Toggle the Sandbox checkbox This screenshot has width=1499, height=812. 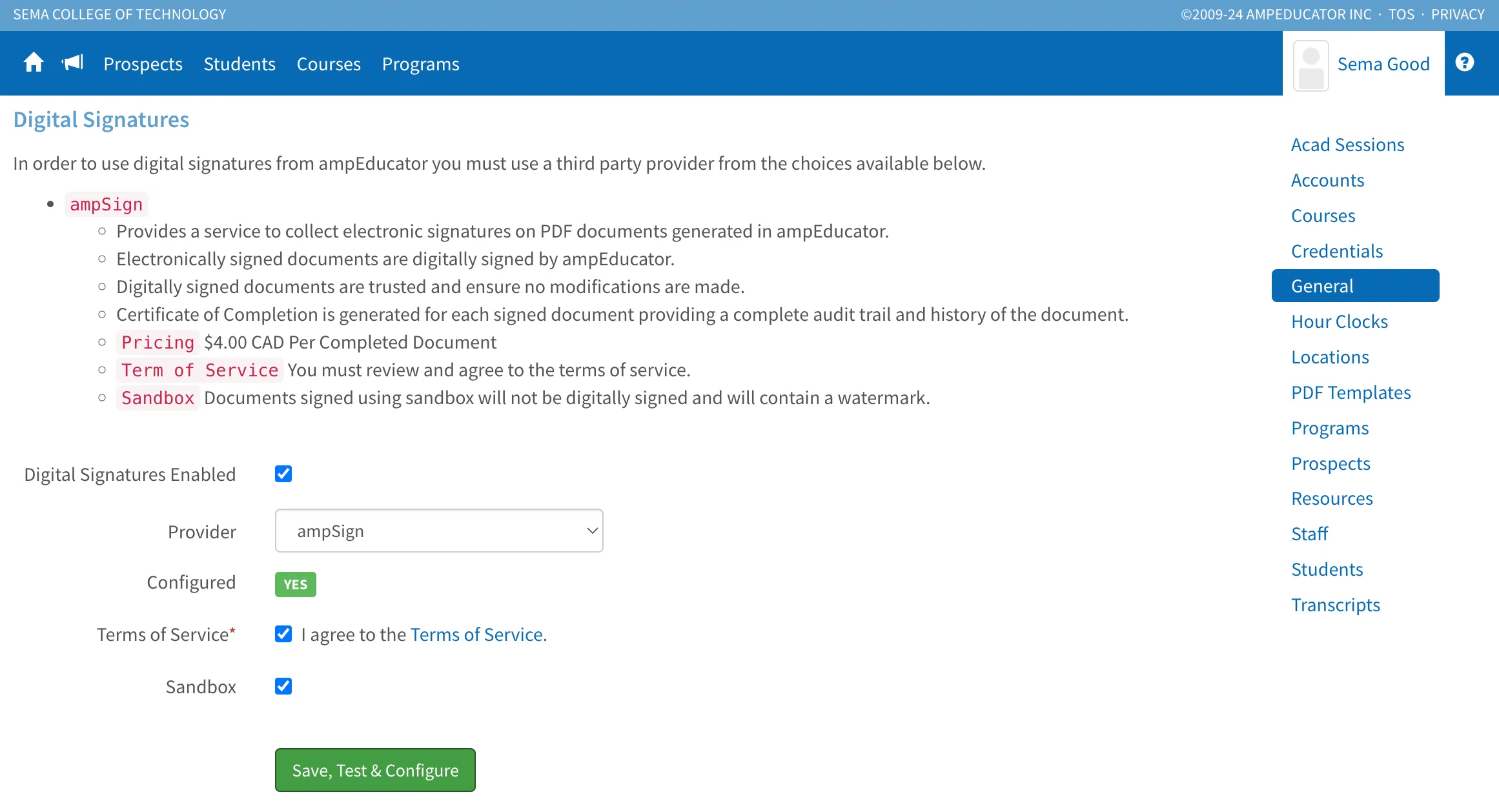pos(283,686)
